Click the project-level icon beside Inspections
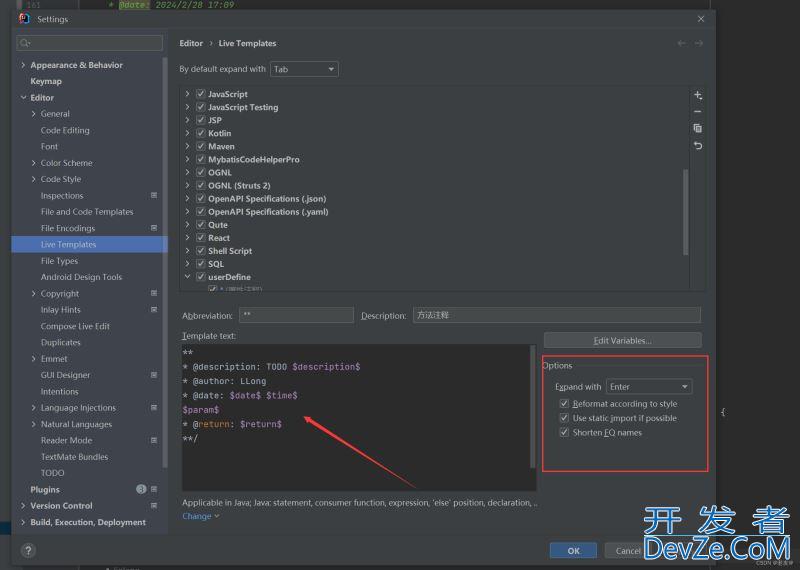 coord(154,195)
